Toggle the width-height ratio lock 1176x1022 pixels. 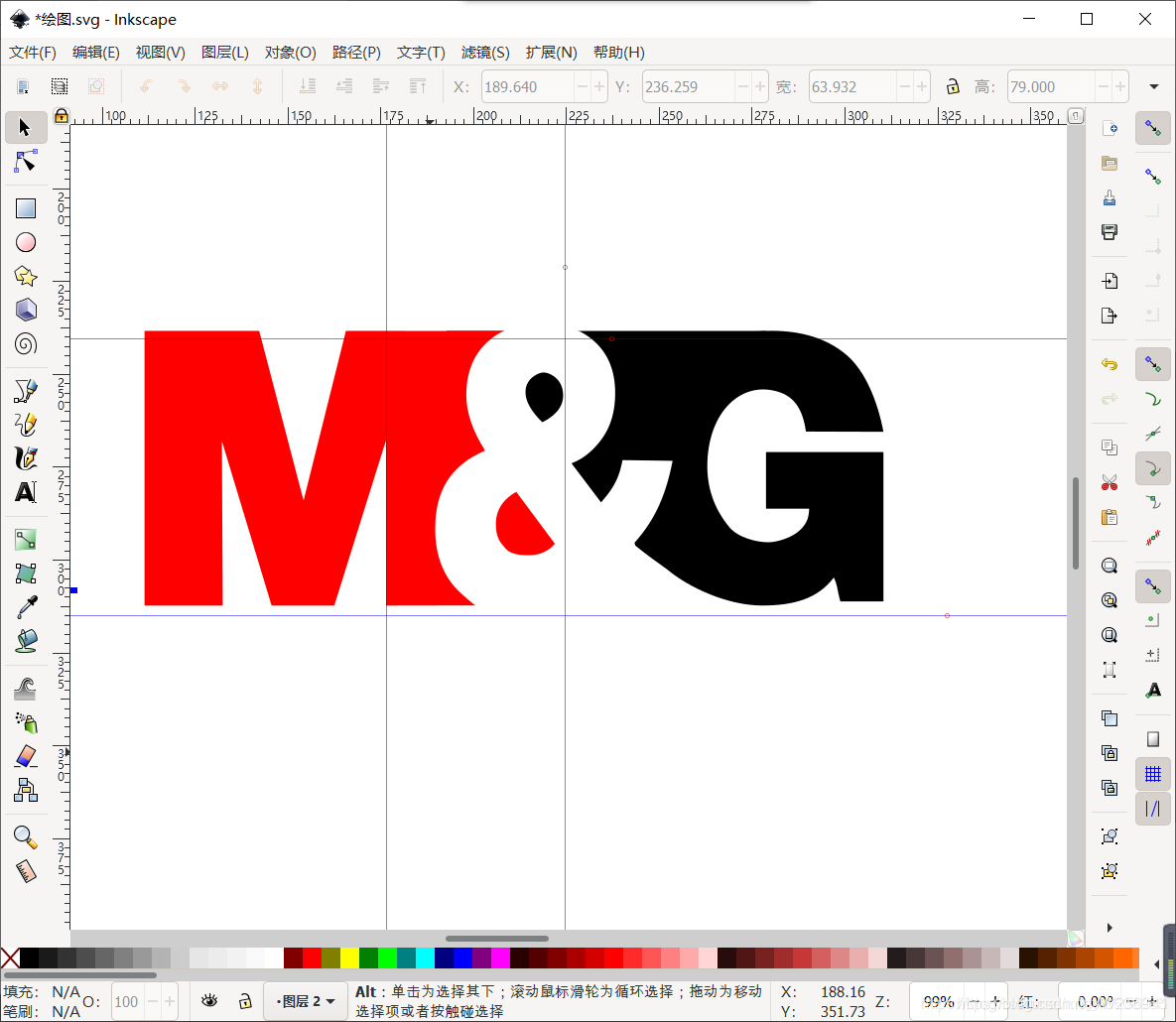point(953,86)
